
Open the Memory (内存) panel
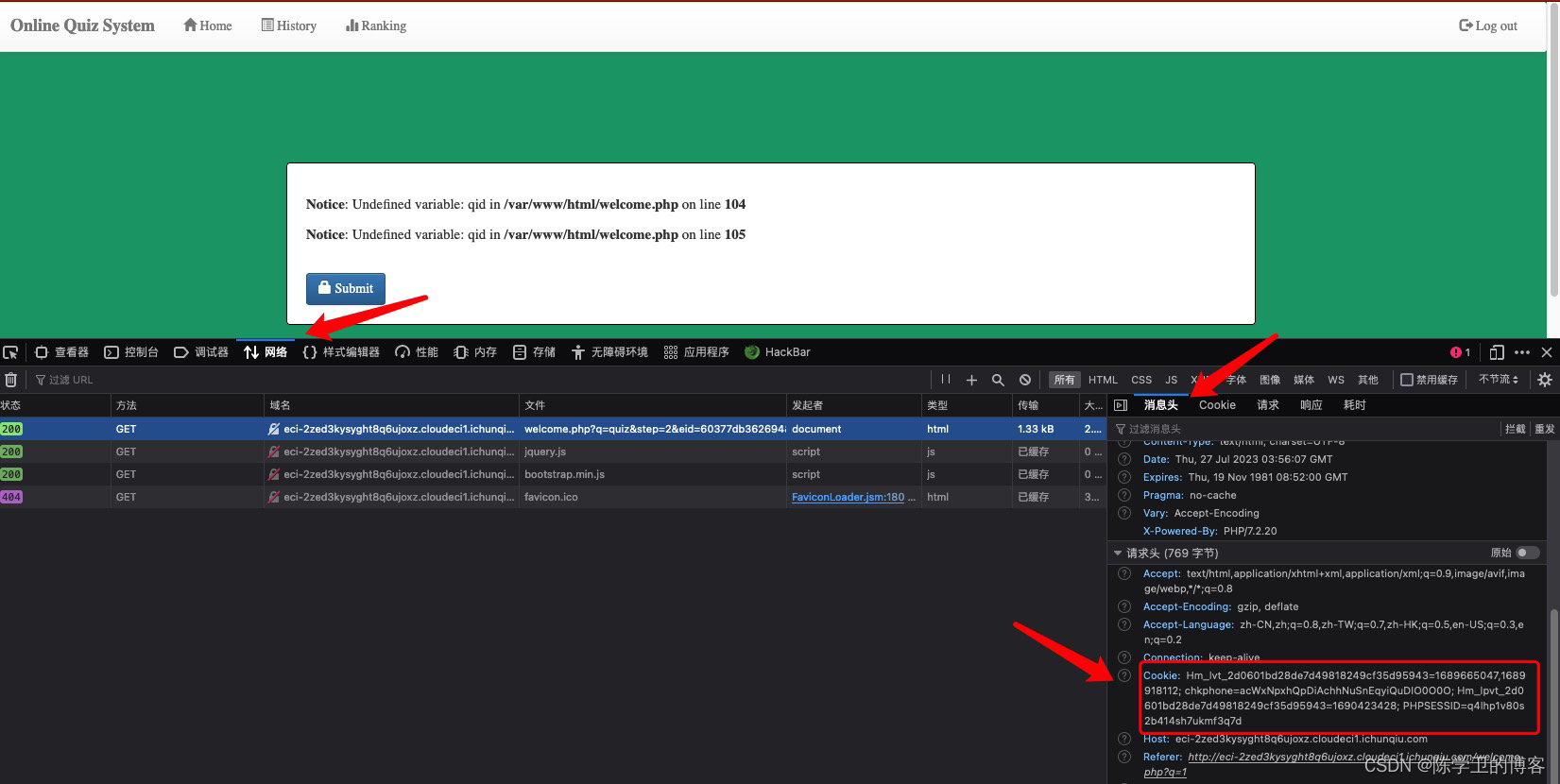(475, 352)
